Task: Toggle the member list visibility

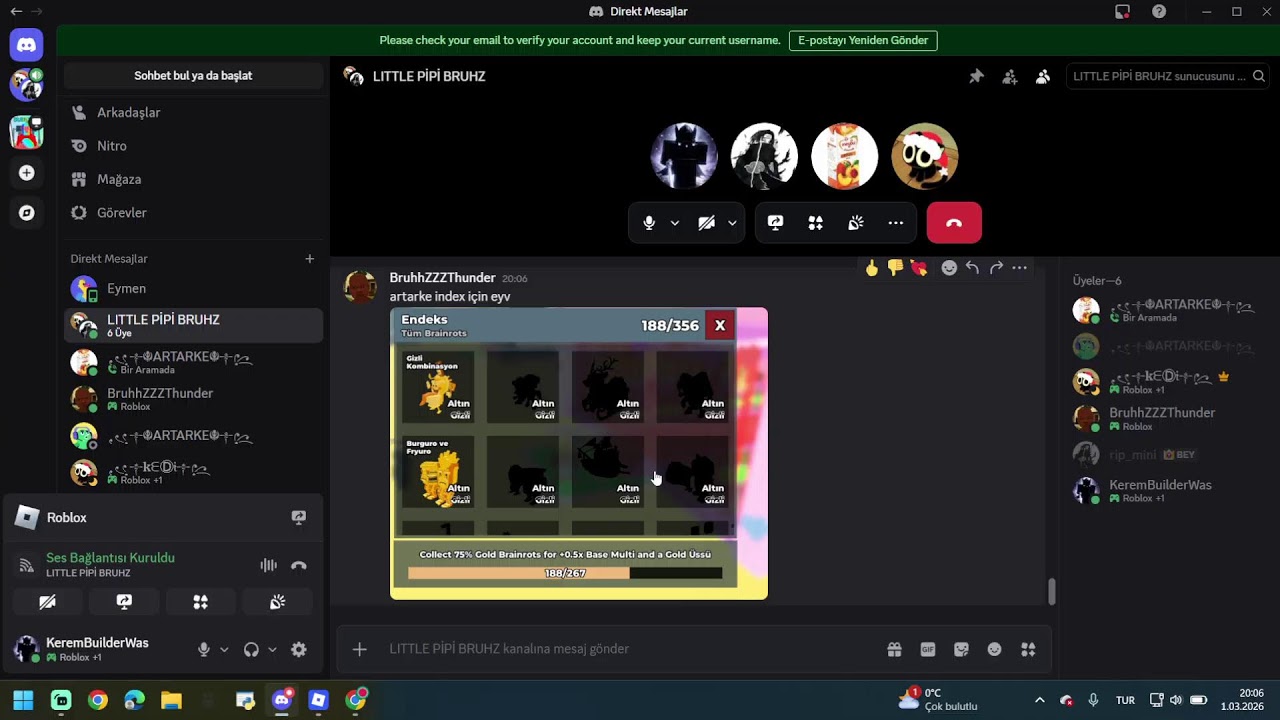Action: coord(1043,76)
